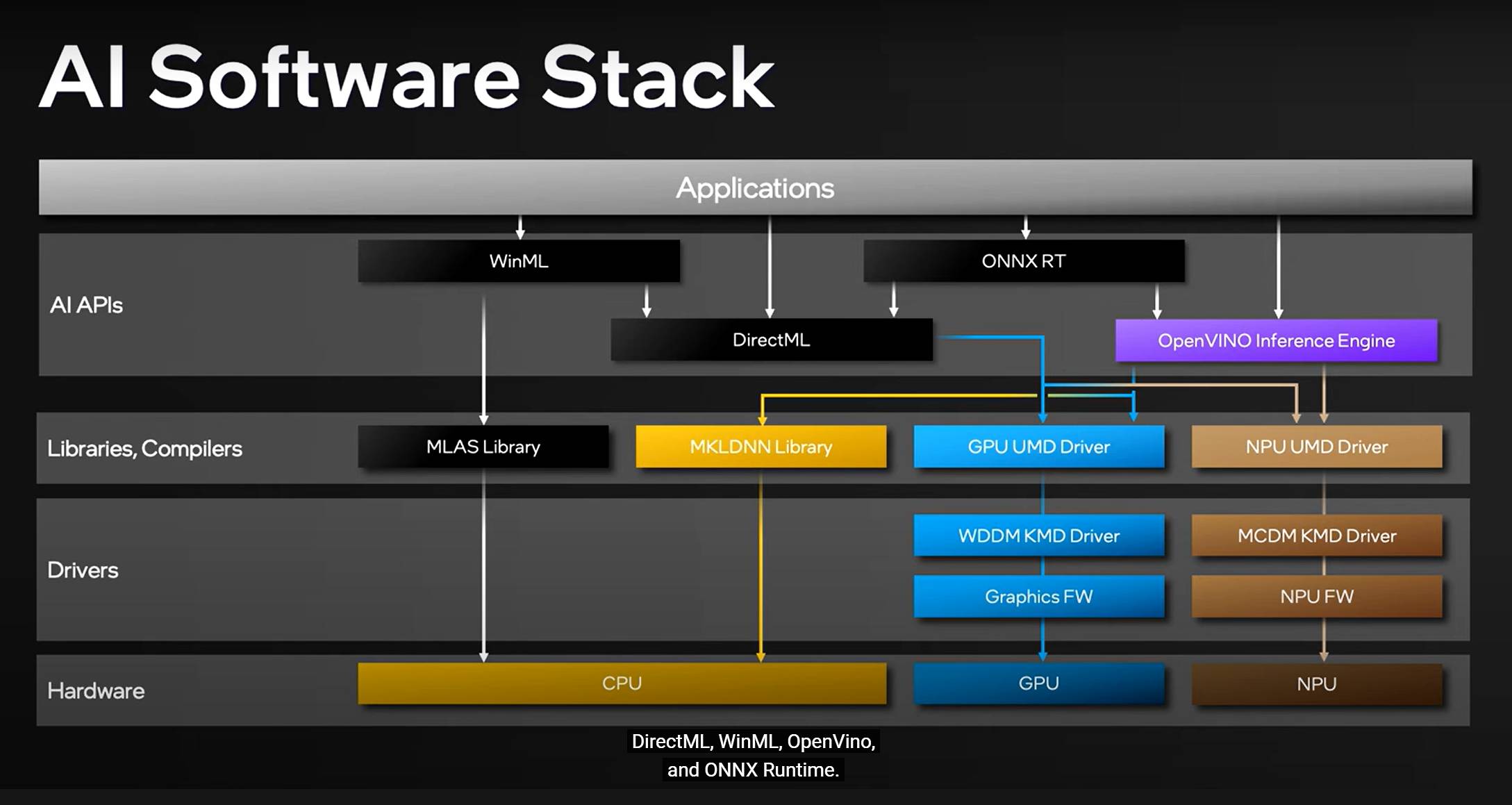Click the NPU UMD Driver box
The width and height of the screenshot is (1512, 805).
[1317, 447]
